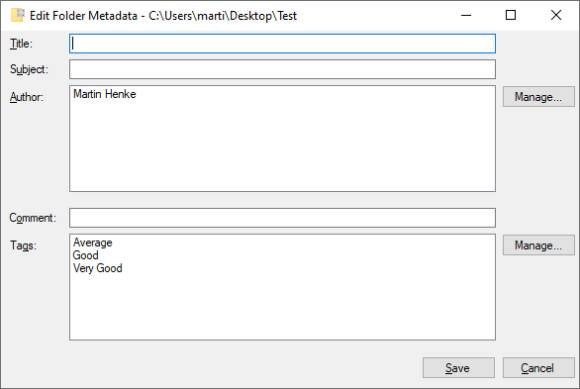The height and width of the screenshot is (389, 580).
Task: Minimize the Edit Folder Metadata window
Action: click(x=466, y=15)
